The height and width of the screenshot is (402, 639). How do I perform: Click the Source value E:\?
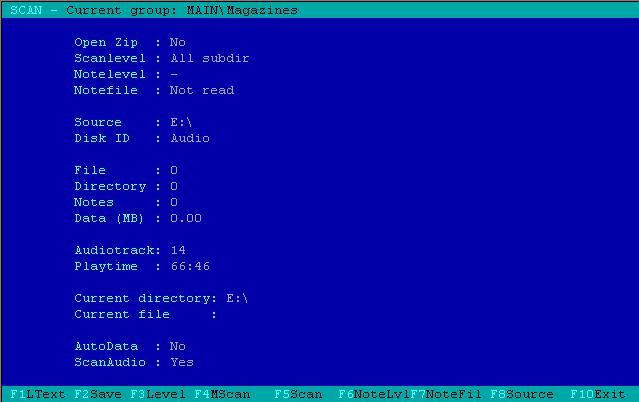181,122
